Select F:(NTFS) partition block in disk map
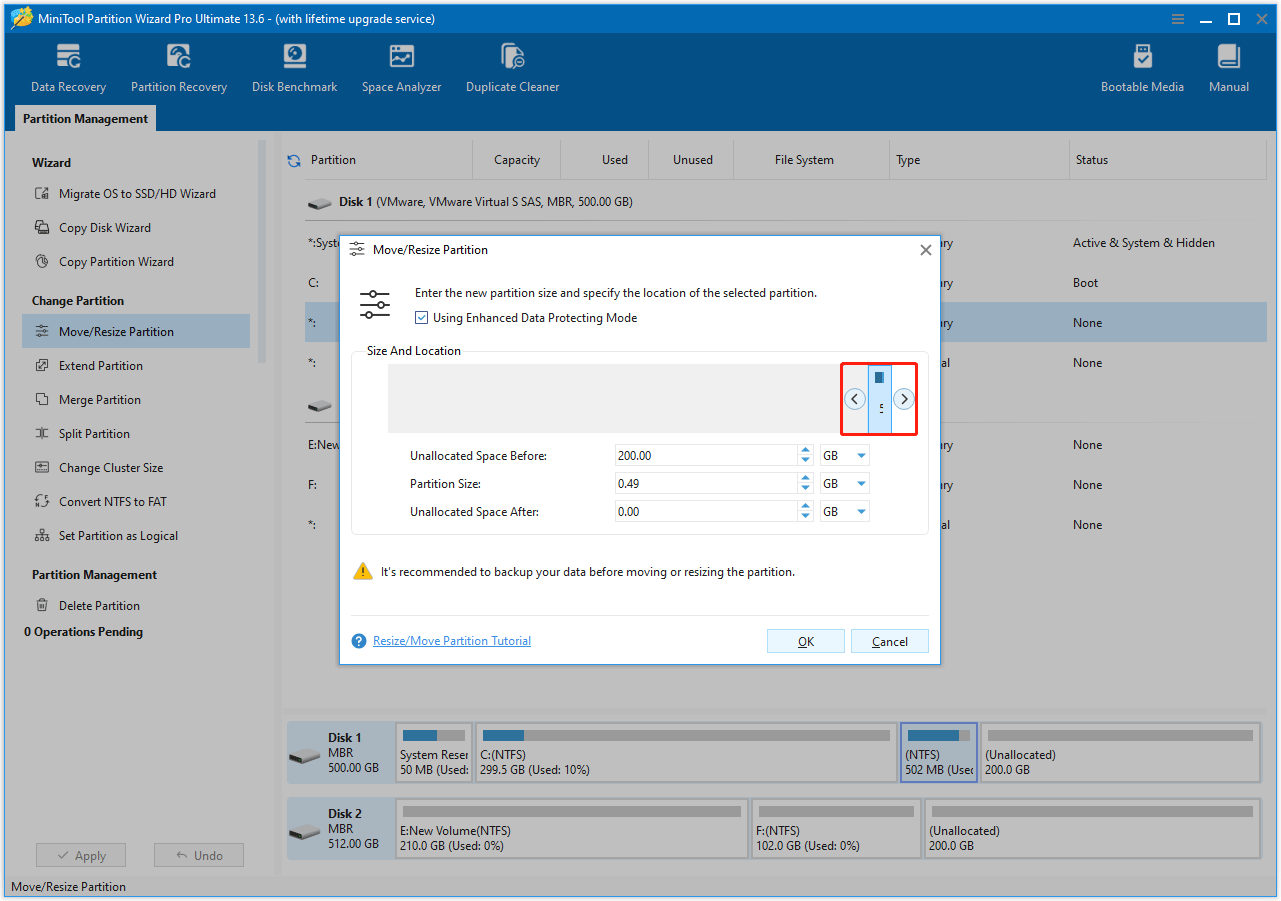 point(836,829)
